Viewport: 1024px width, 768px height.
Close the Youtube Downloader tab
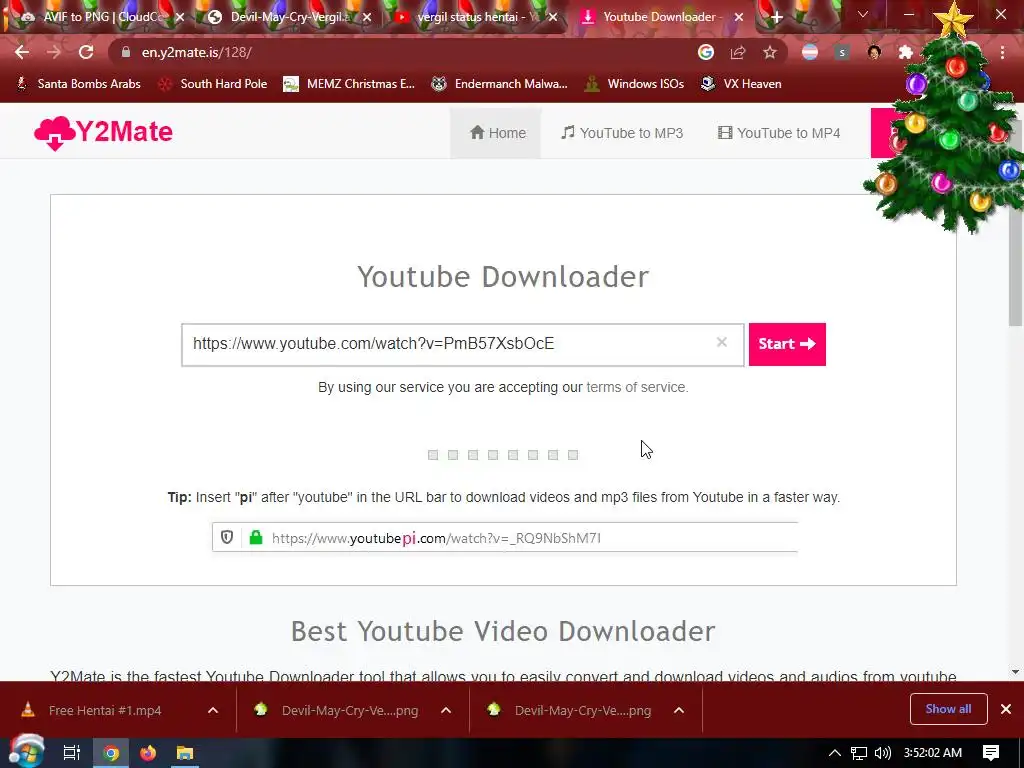point(739,17)
